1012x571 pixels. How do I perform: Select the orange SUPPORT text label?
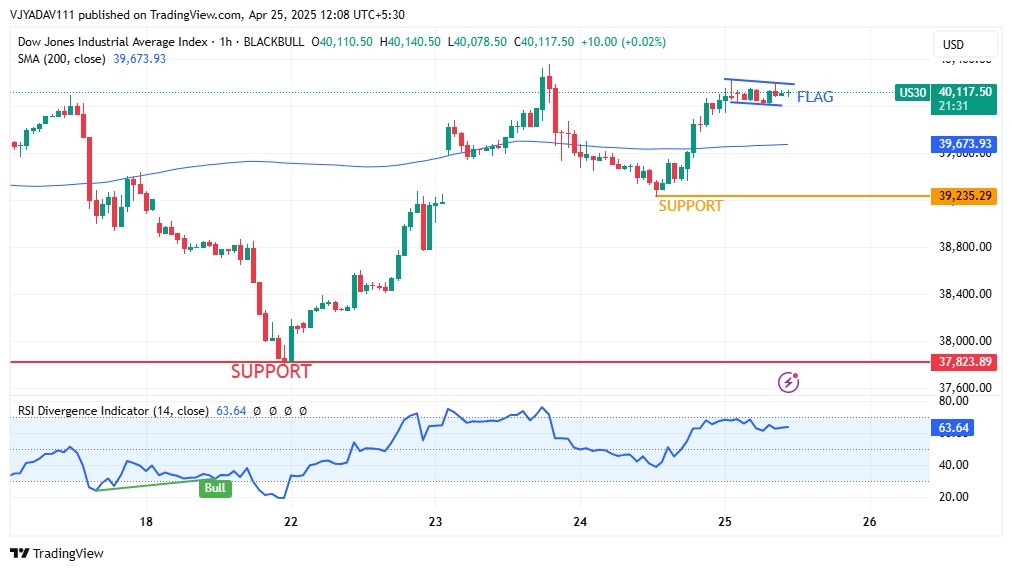[690, 206]
